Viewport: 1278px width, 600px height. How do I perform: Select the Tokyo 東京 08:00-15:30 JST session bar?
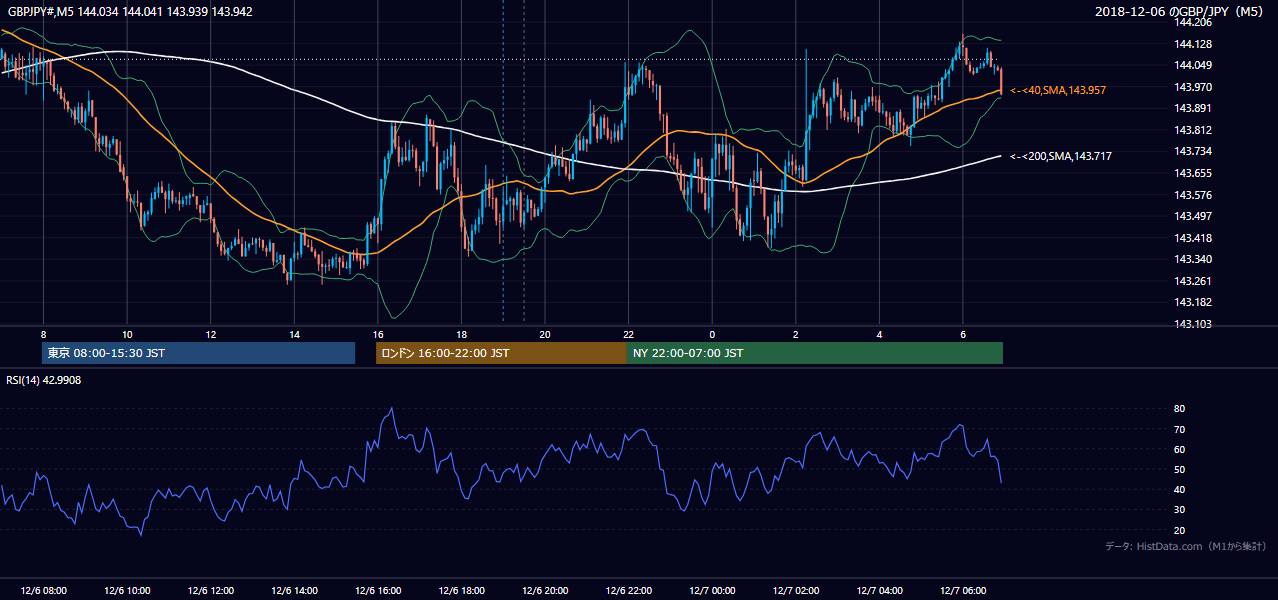[x=199, y=353]
